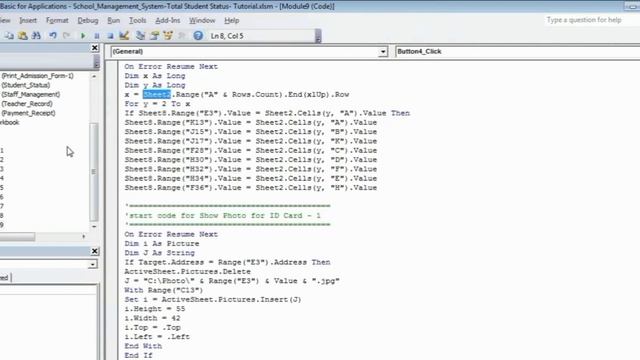
Task: Click the Break (pause) icon
Action: (x=97, y=36)
